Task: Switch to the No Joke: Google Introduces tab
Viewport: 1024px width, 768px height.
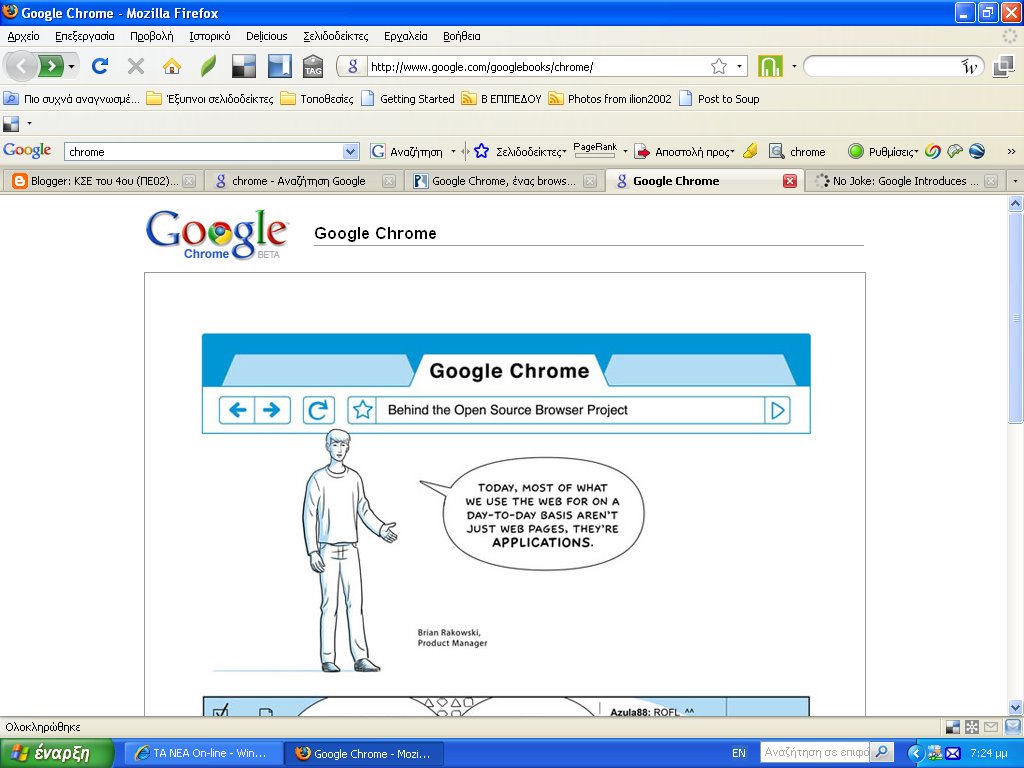Action: 905,181
